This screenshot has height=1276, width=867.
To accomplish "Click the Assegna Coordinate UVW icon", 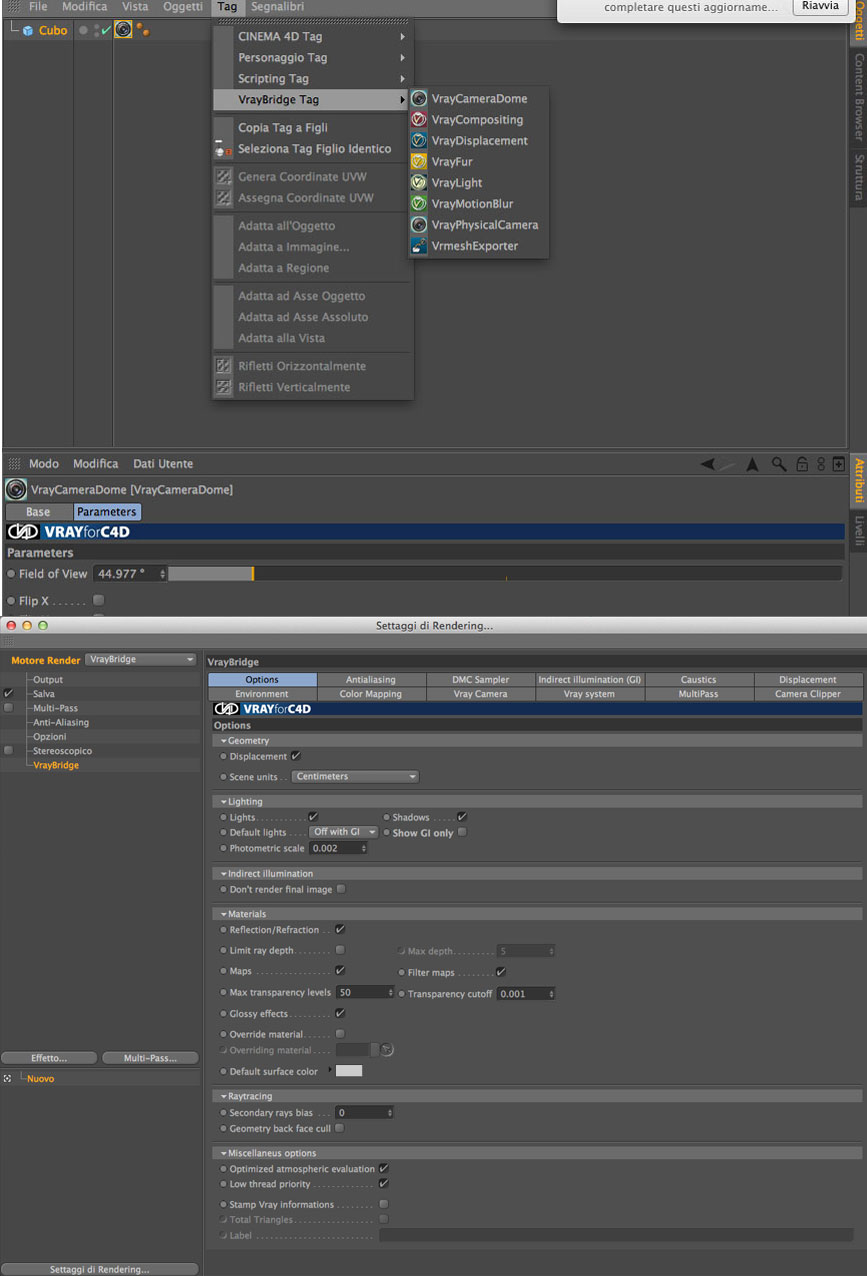I will coord(223,198).
